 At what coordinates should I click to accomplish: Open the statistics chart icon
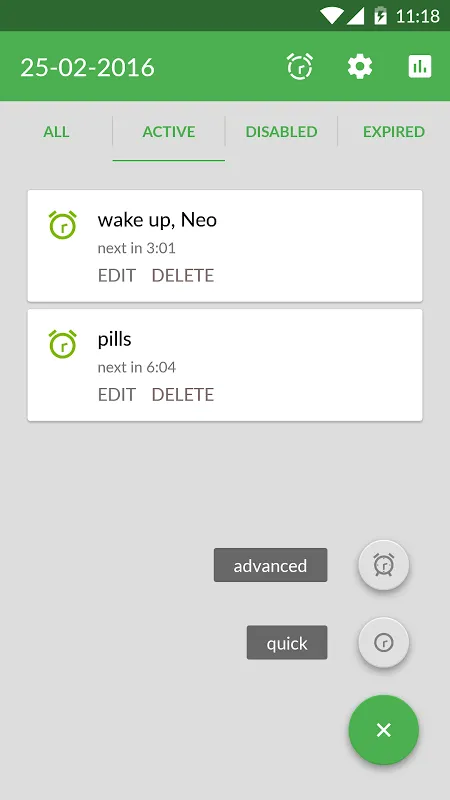(420, 66)
